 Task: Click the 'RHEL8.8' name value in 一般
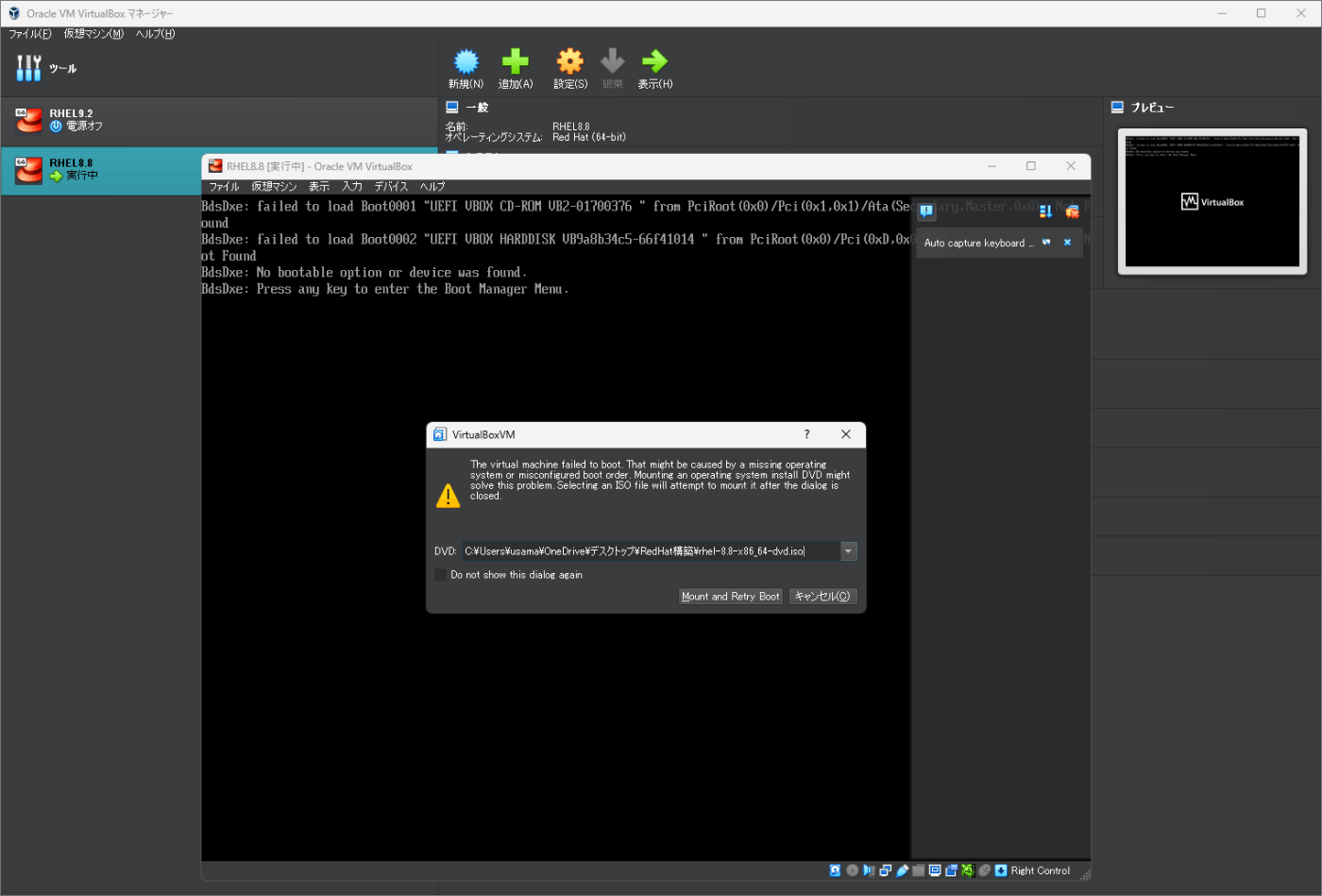coord(571,127)
